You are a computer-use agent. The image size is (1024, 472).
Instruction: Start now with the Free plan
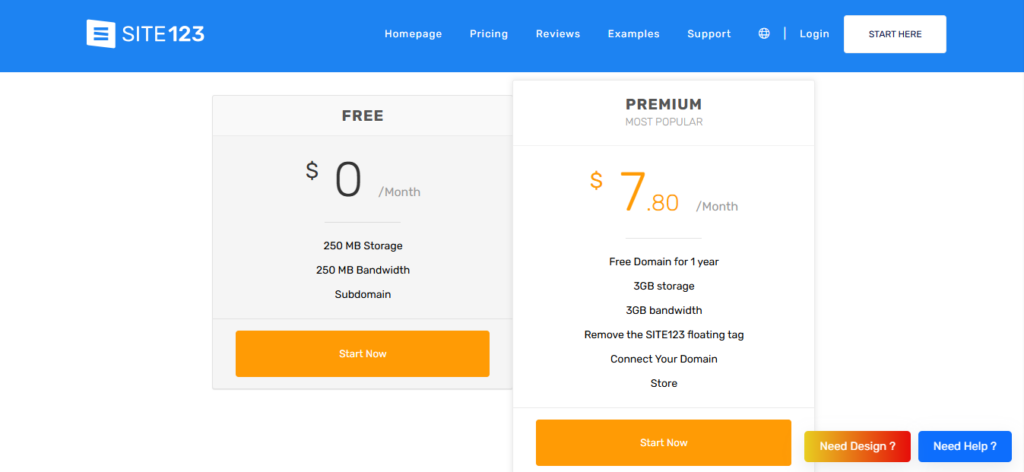362,354
